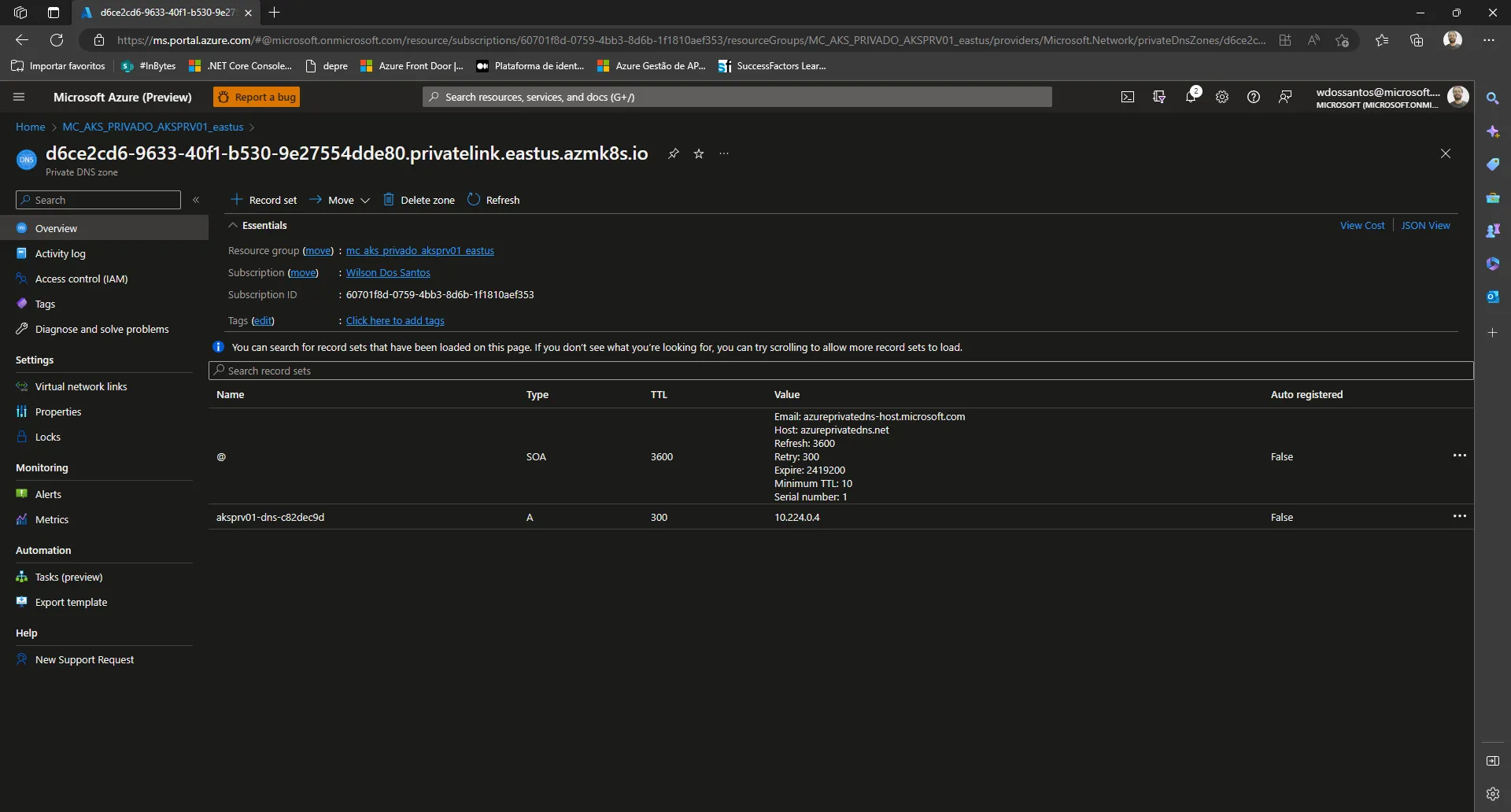Open Wilson Dos Santos subscription link
The width and height of the screenshot is (1511, 812).
point(388,272)
